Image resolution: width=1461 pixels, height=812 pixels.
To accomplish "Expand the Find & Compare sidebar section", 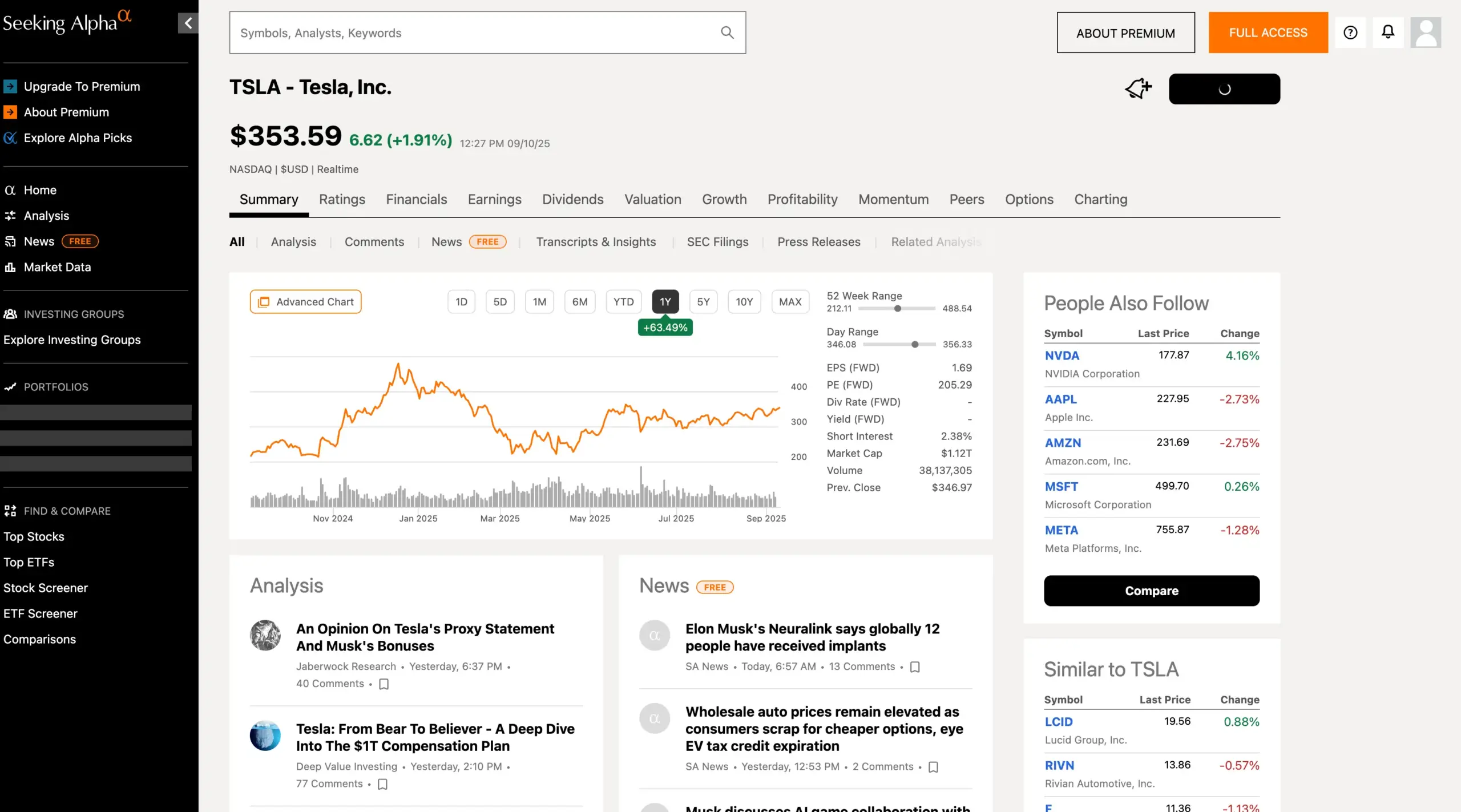I will tap(67, 511).
